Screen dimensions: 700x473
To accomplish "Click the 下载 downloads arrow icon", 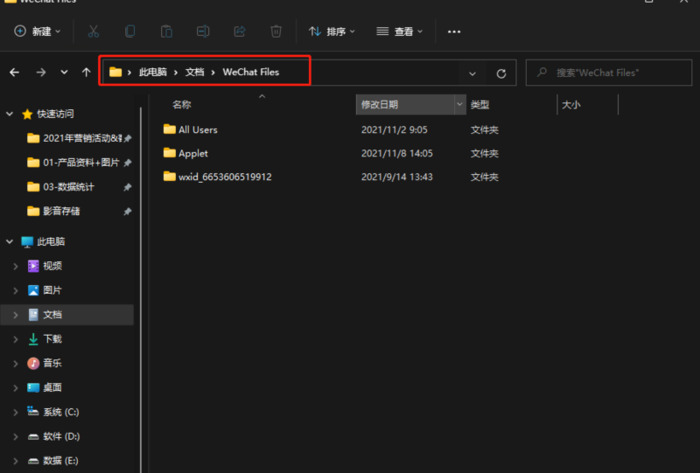I will point(33,339).
